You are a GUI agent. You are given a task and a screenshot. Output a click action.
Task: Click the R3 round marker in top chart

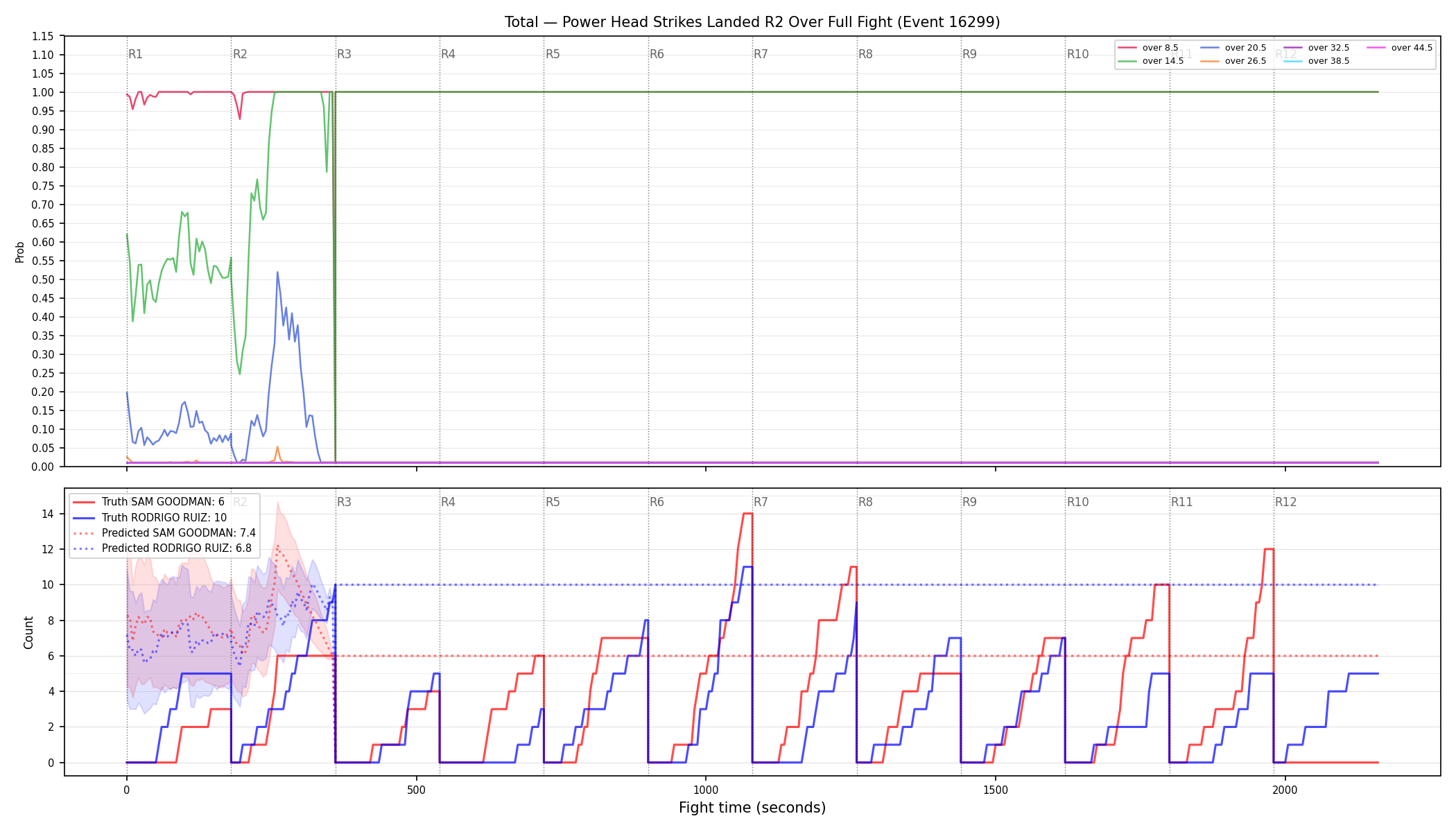tap(344, 54)
